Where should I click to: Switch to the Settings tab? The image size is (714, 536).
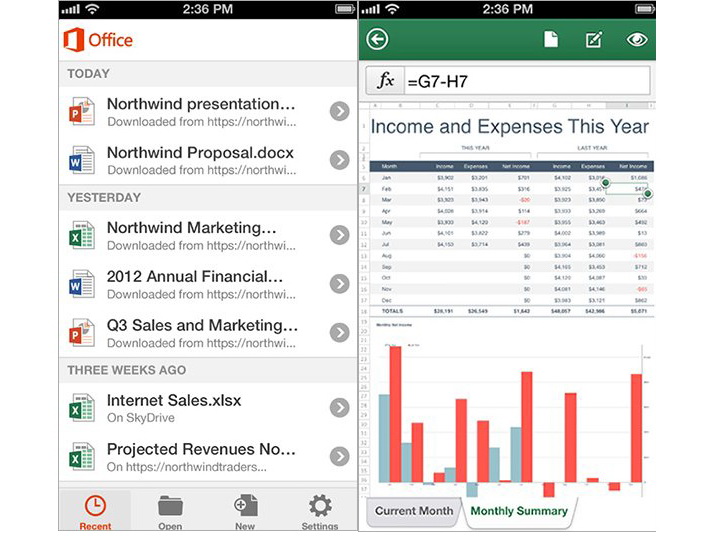[320, 511]
